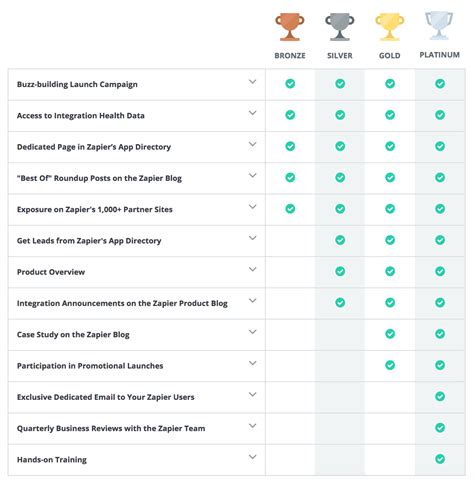
Task: Expand Case Study on the Zapier Blog chevron
Action: [253, 332]
